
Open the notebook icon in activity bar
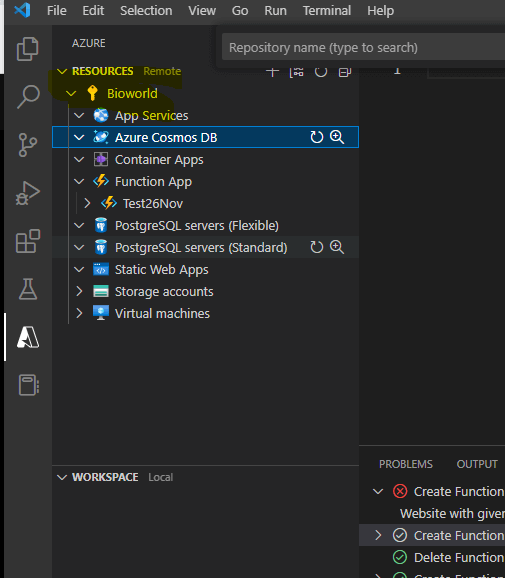[x=29, y=385]
